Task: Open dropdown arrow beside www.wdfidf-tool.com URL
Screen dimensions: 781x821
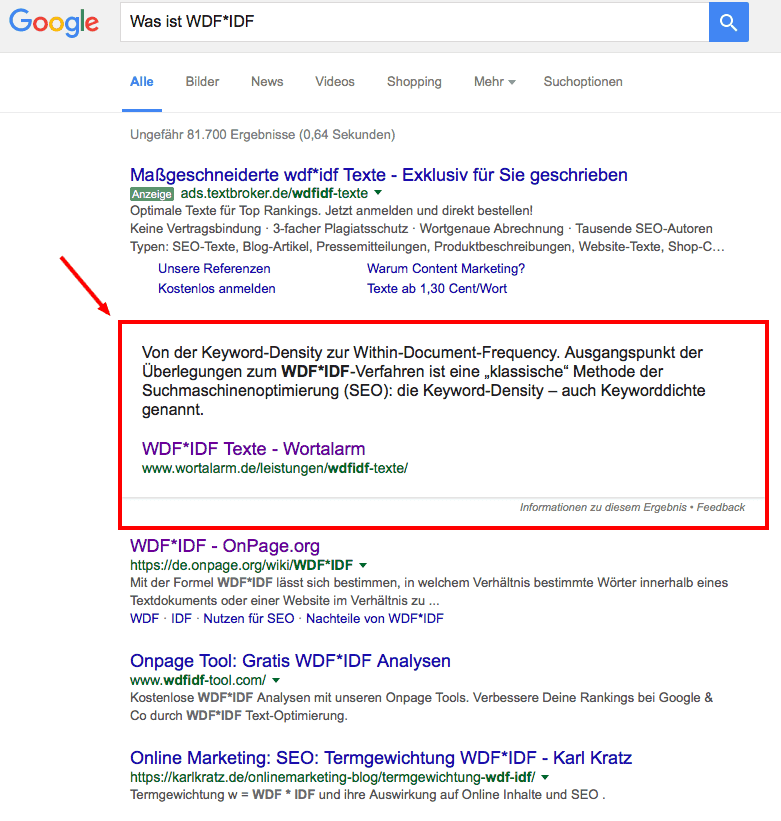Action: pos(275,680)
